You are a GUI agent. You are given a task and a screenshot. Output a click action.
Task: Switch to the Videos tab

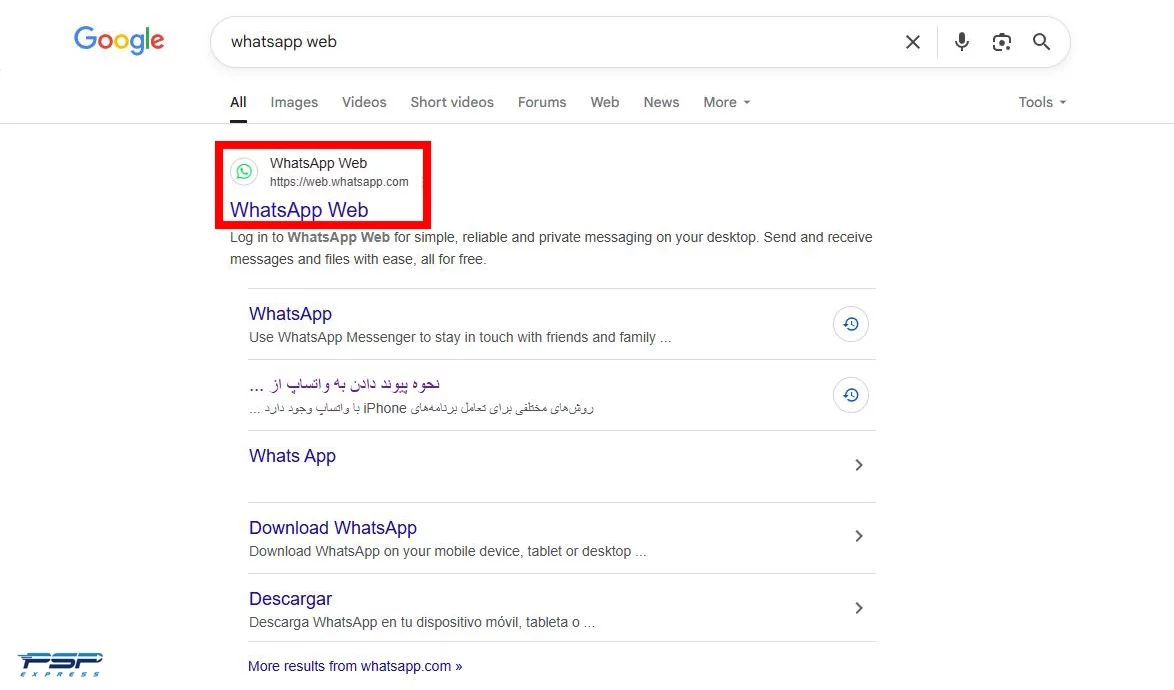click(364, 103)
